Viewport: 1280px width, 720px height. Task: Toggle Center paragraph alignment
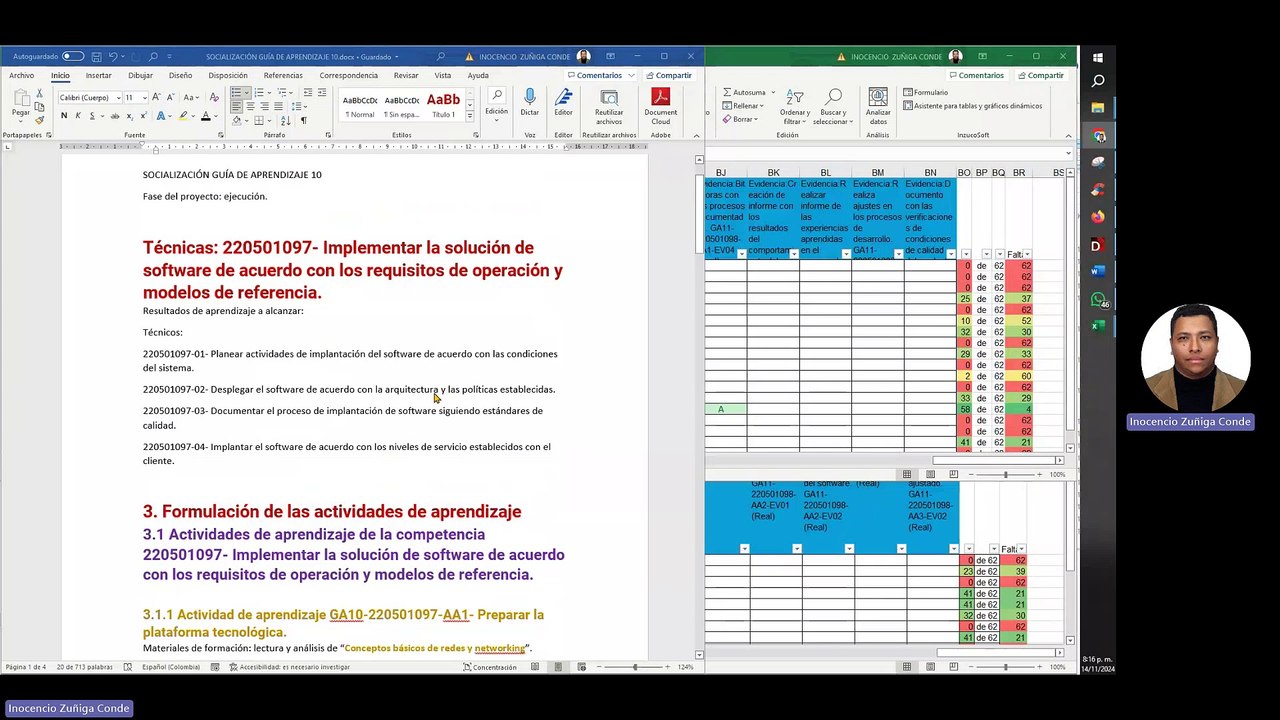251,106
